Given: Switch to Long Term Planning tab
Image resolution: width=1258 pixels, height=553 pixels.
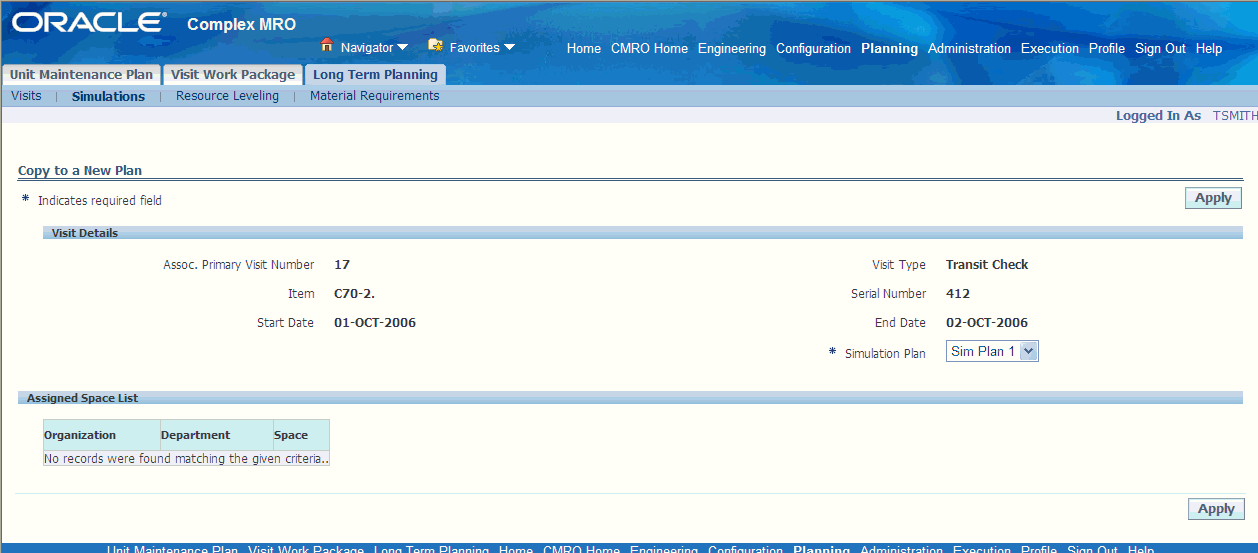Looking at the screenshot, I should 375,75.
